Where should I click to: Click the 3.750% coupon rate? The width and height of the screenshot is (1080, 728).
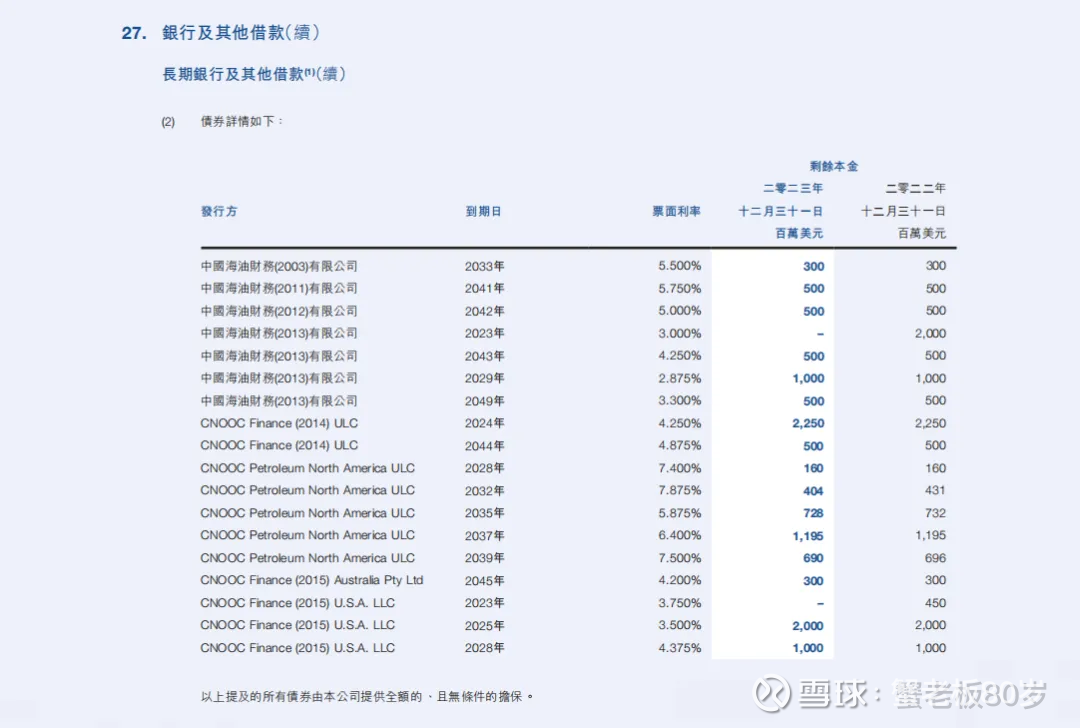pos(680,603)
